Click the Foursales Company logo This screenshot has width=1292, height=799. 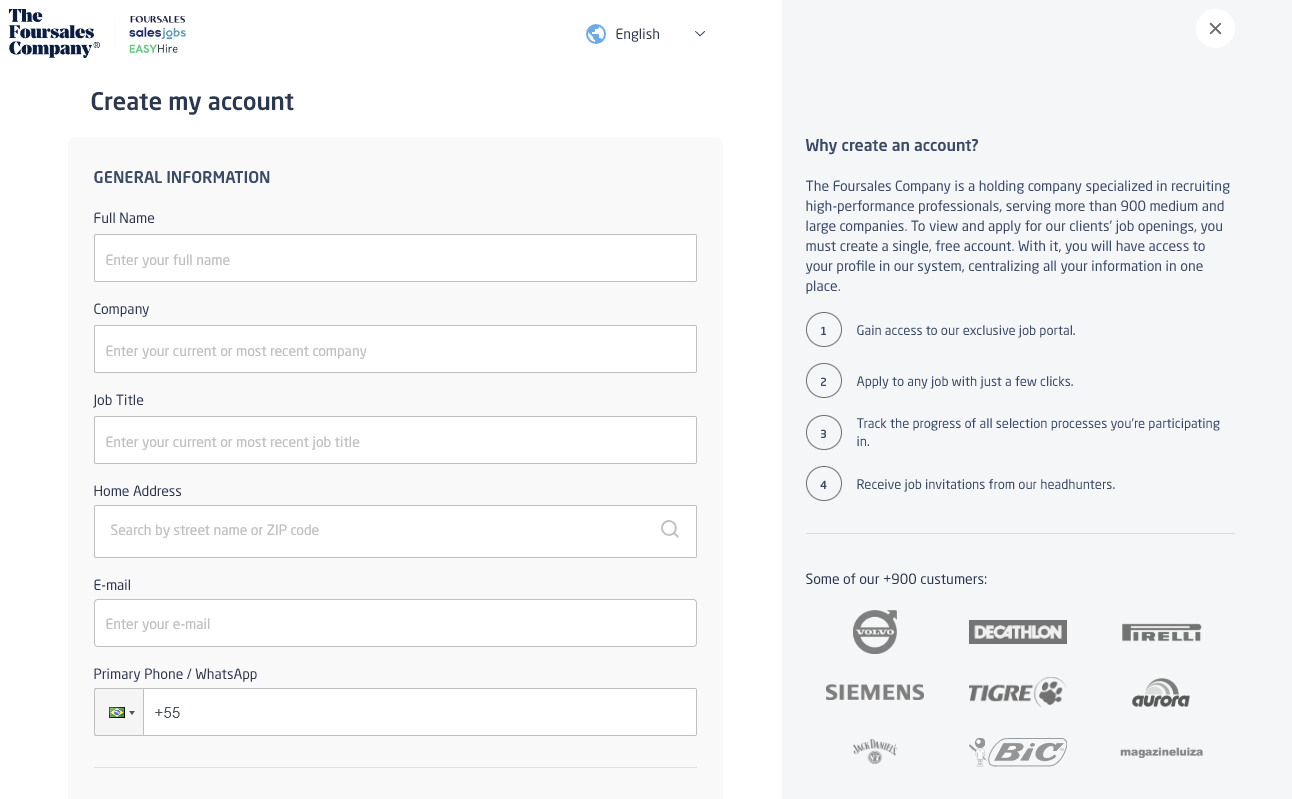(x=54, y=33)
